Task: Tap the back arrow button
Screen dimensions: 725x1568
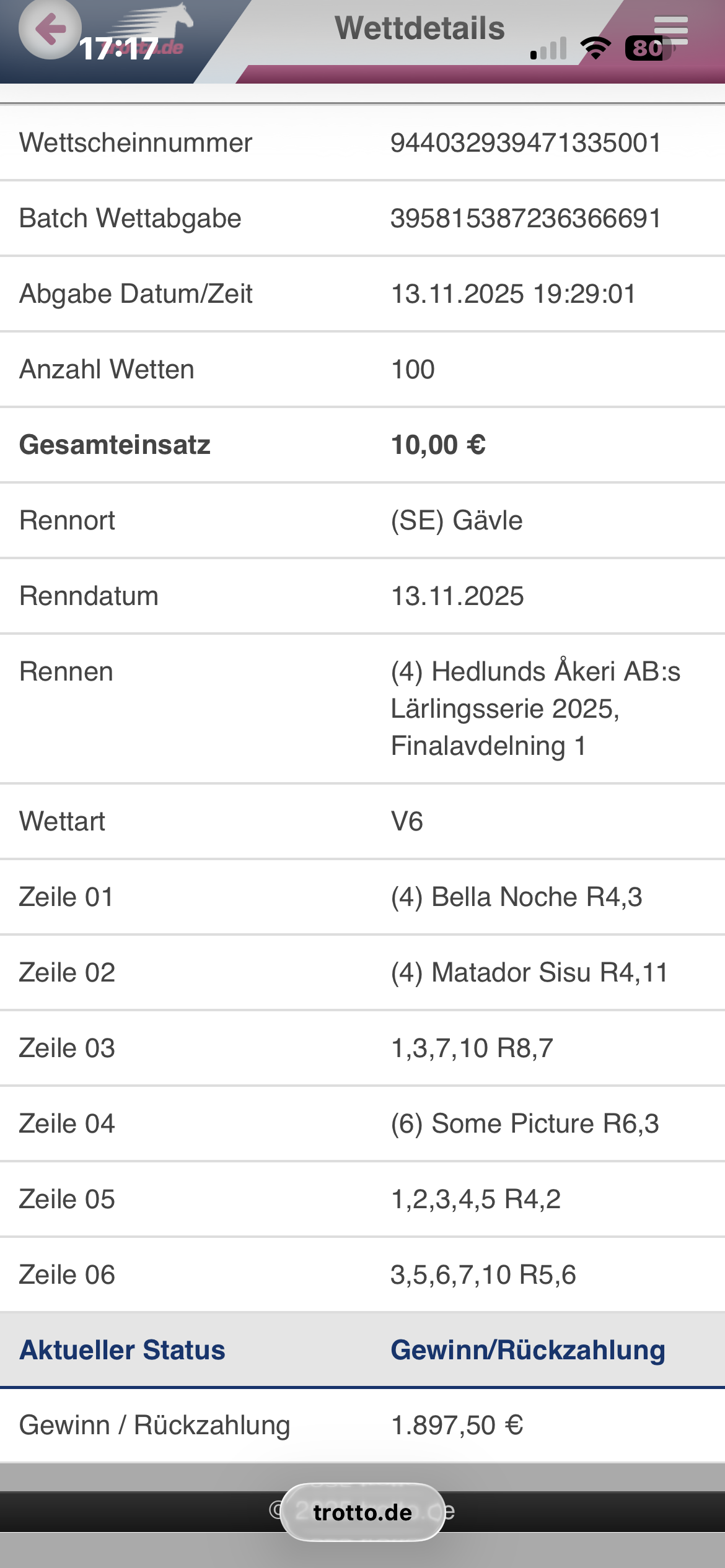Action: click(50, 28)
